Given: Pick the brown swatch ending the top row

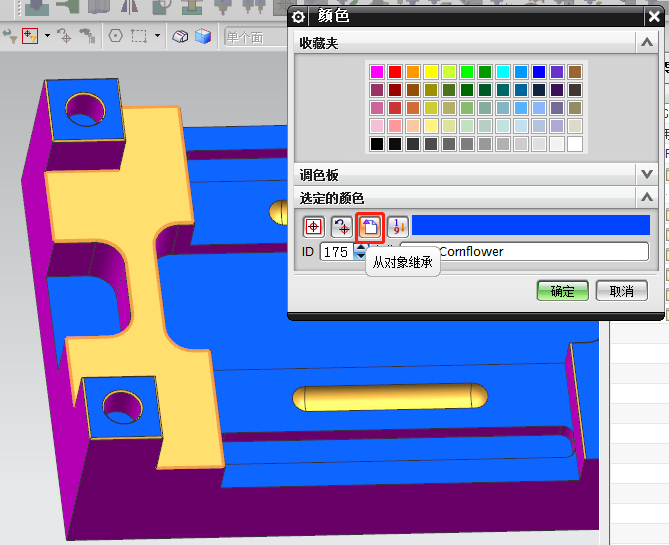Looking at the screenshot, I should click(575, 72).
